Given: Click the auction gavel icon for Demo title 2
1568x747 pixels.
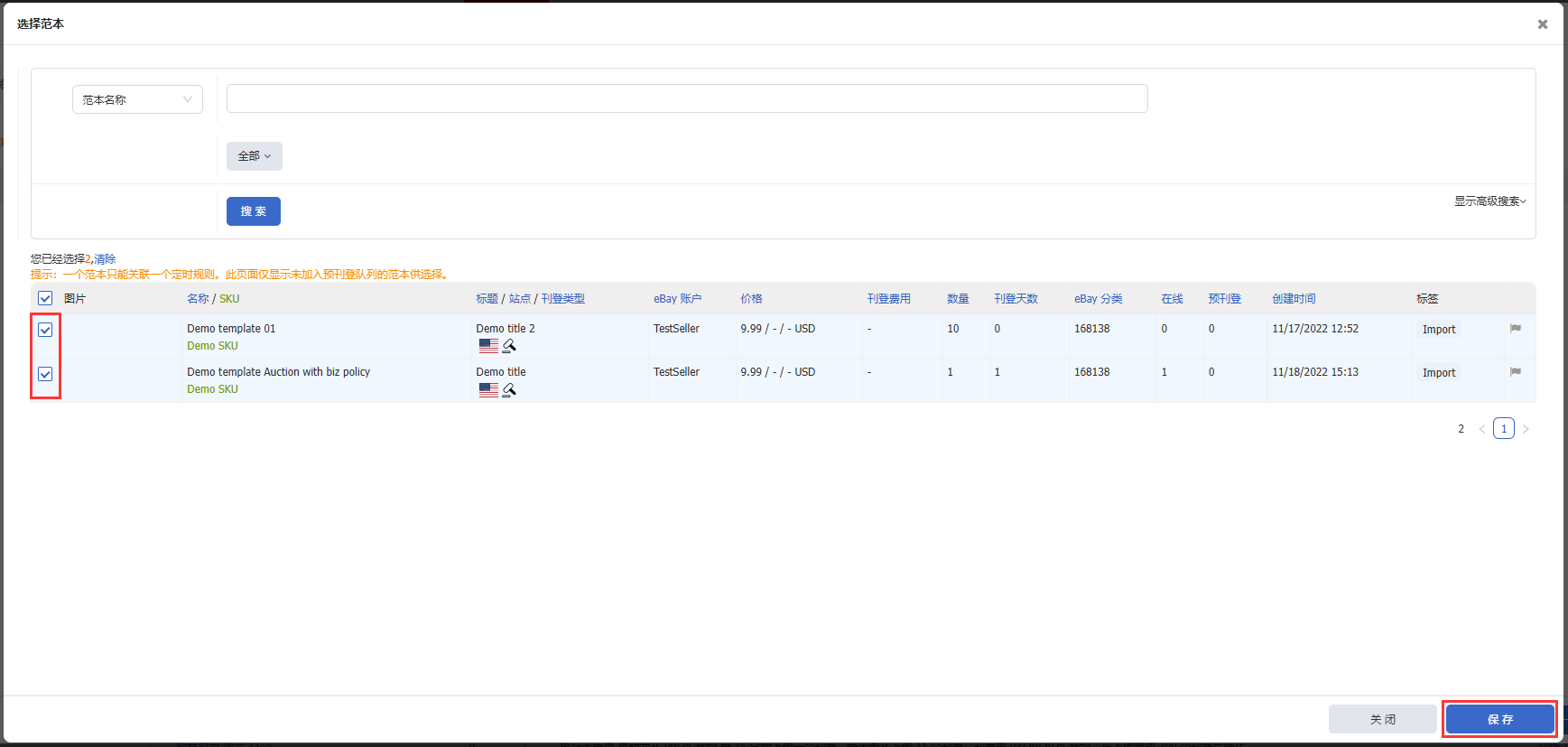Looking at the screenshot, I should 509,346.
